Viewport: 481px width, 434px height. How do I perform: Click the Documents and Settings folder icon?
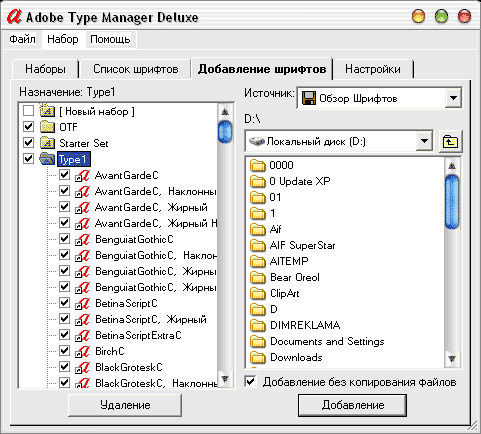pyautogui.click(x=258, y=341)
